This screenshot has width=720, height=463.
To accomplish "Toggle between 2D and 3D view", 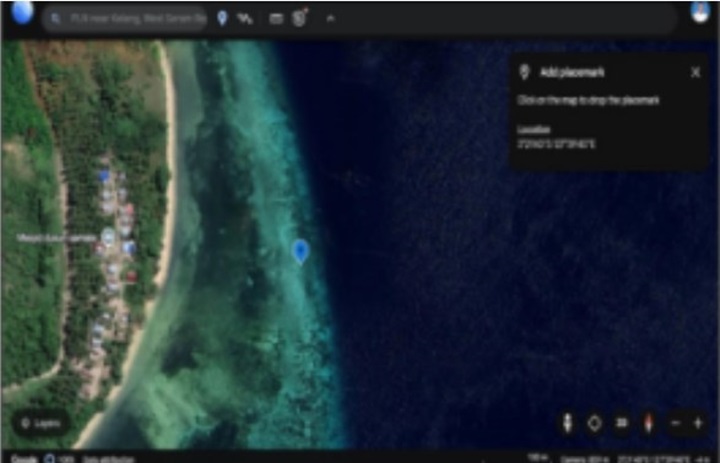I will (x=621, y=423).
